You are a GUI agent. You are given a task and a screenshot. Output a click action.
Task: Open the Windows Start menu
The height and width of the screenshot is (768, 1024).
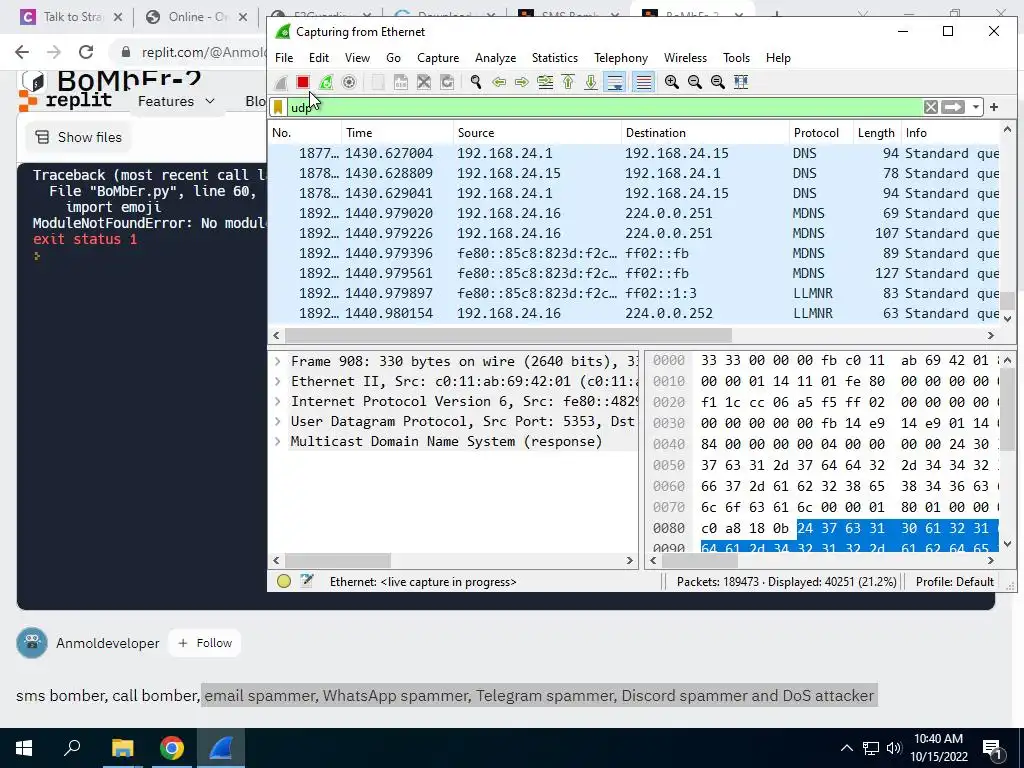[x=24, y=748]
